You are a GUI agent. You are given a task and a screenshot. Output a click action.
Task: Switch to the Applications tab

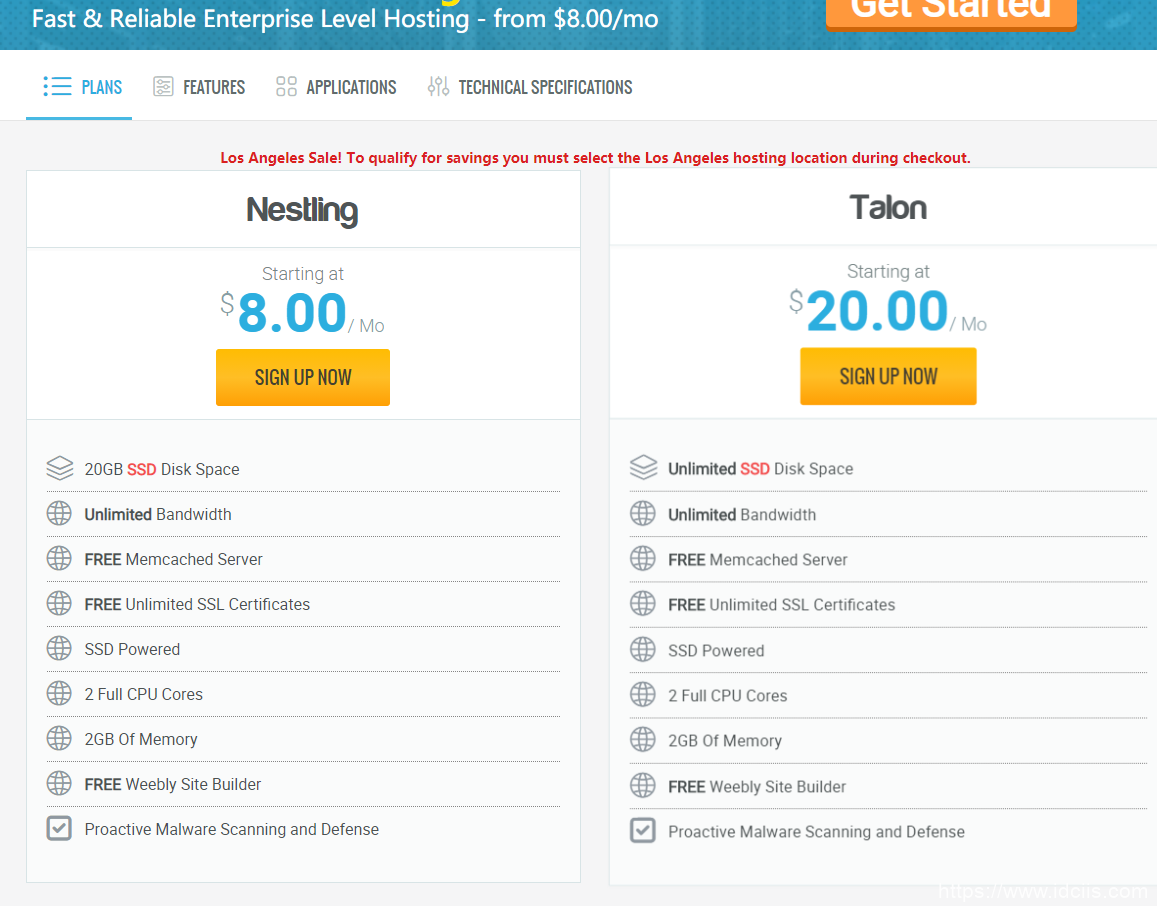click(350, 87)
